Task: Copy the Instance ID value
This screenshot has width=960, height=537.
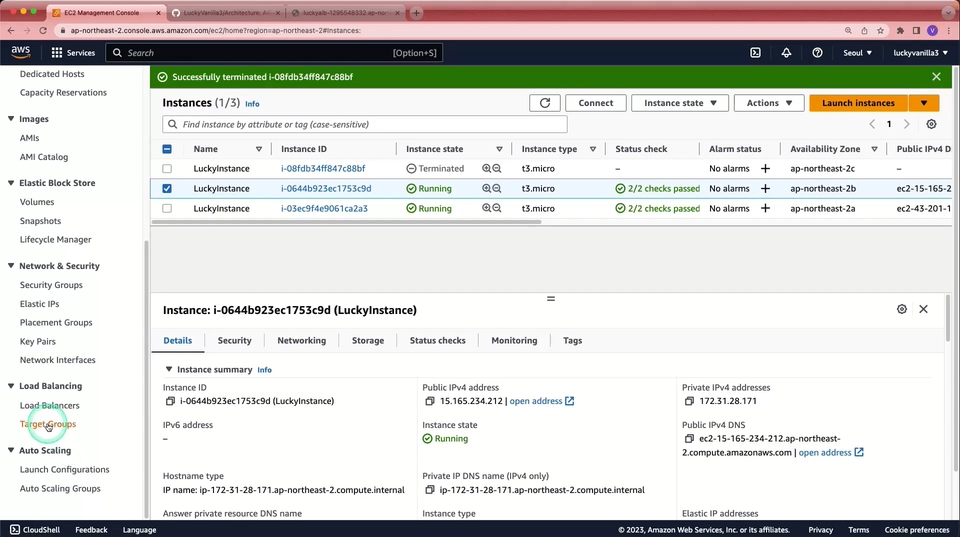Action: (x=170, y=401)
